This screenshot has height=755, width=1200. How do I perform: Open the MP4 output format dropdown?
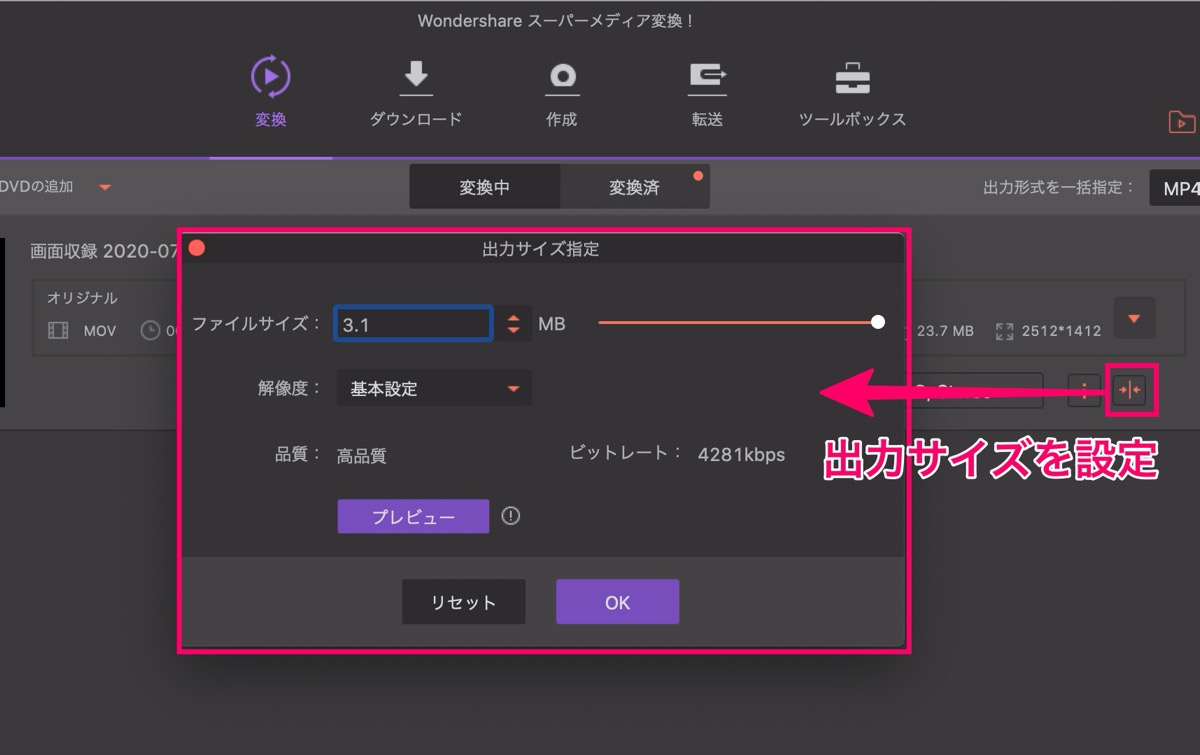coord(1175,187)
